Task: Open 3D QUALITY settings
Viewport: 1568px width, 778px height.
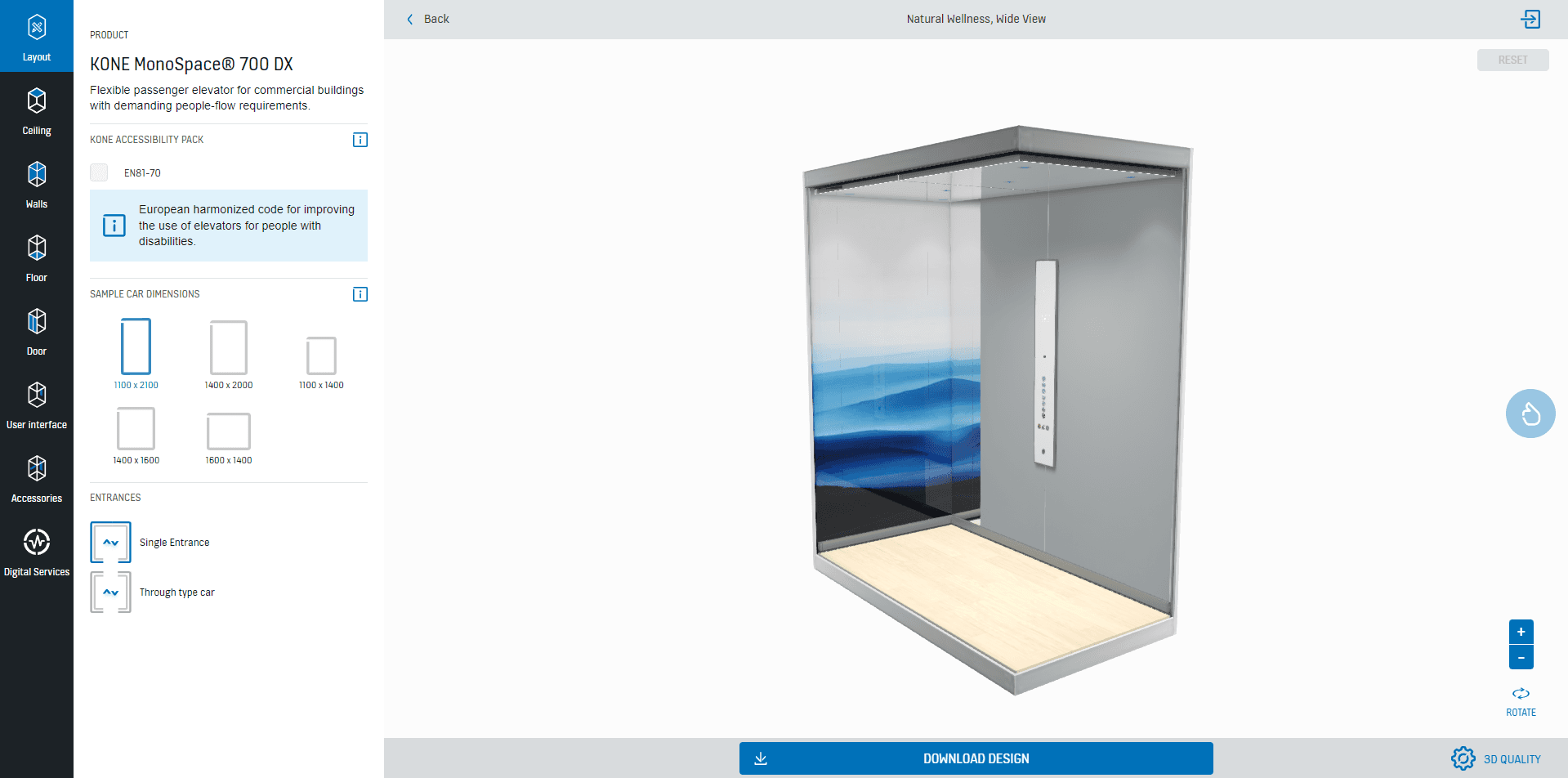Action: [1496, 758]
